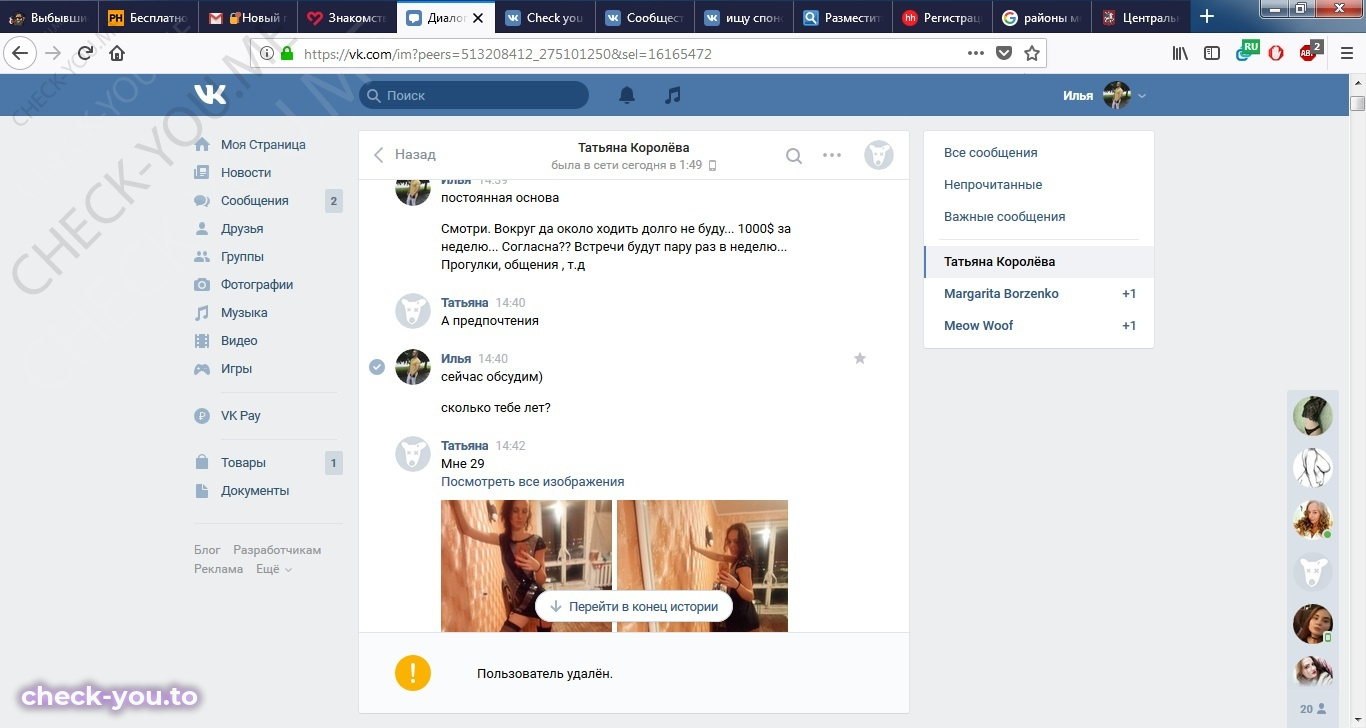Open conversation actions three-dot menu

pyautogui.click(x=832, y=155)
